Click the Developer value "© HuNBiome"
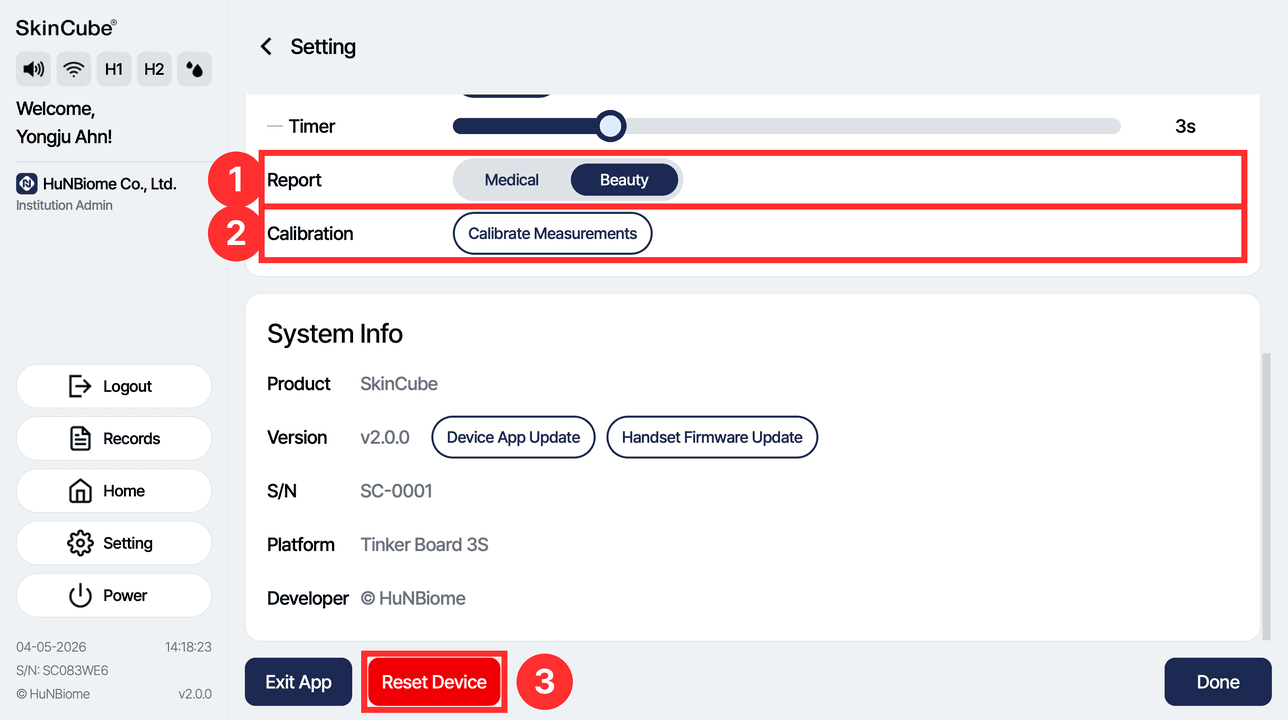Screen dimensions: 1288x720 [413, 598]
